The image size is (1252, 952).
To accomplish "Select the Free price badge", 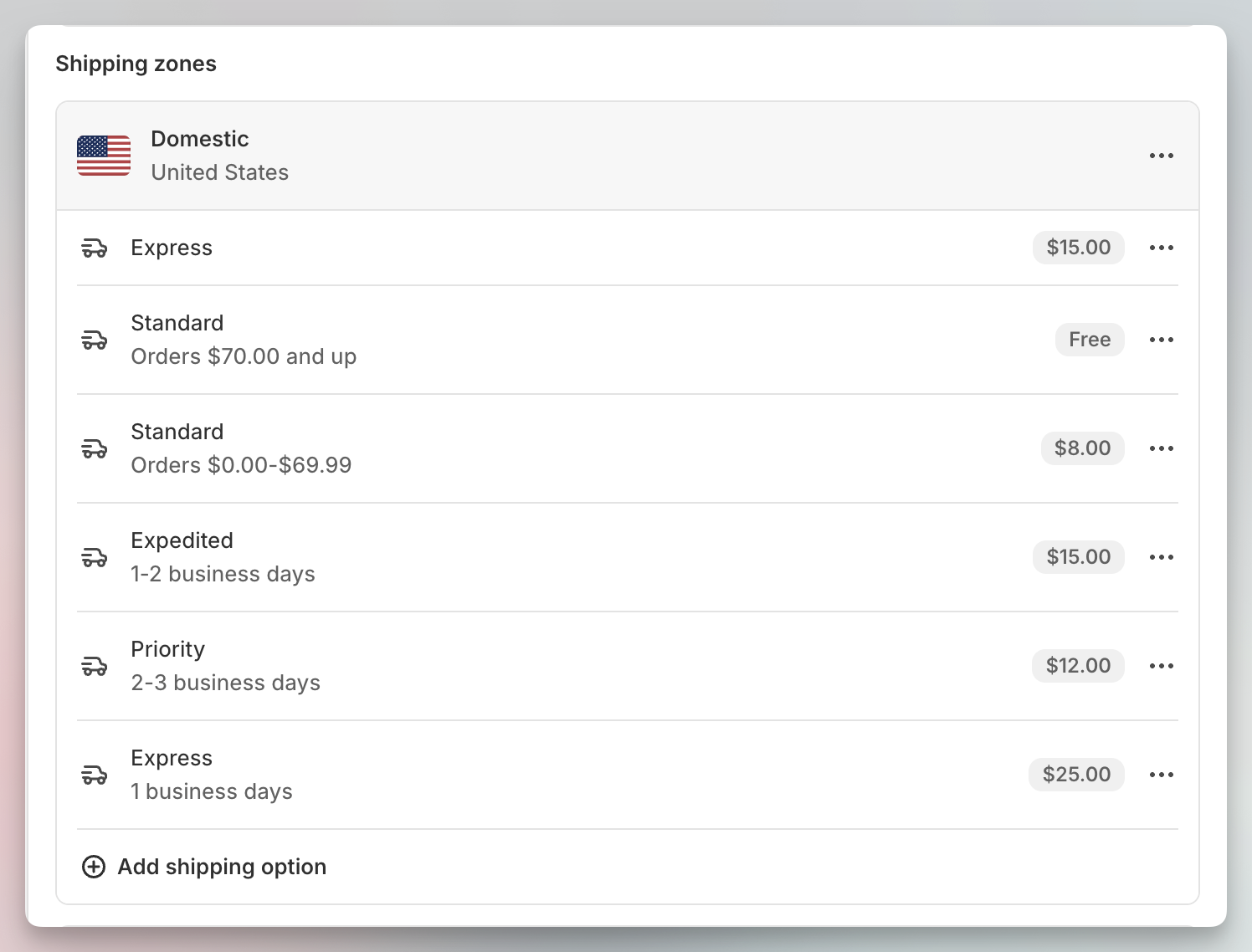I will pos(1090,340).
